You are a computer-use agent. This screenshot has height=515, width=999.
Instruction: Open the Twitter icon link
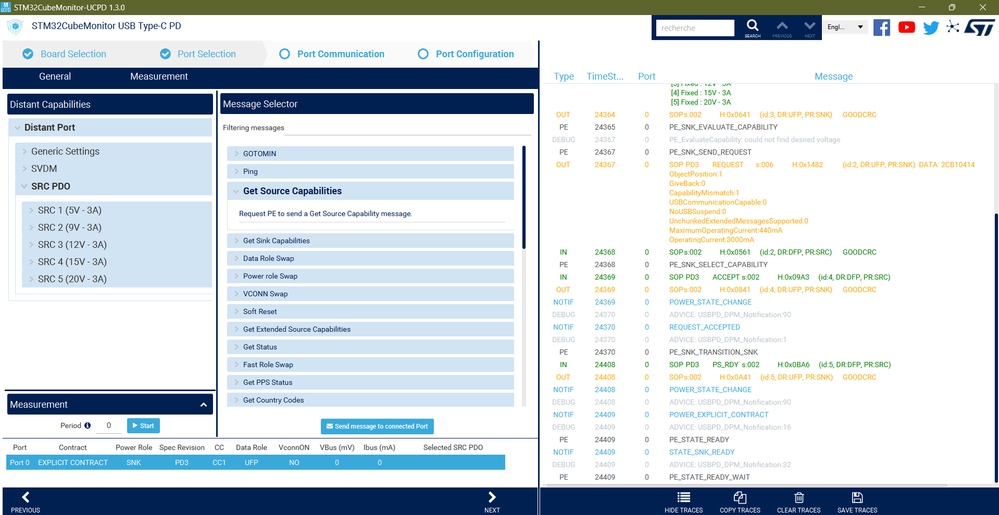[x=931, y=27]
